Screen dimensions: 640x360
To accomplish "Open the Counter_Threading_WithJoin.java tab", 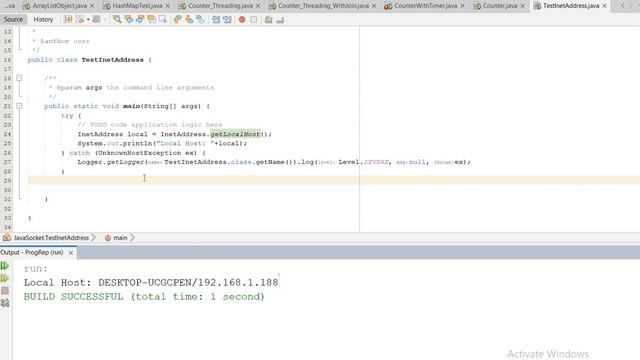I will click(x=324, y=6).
